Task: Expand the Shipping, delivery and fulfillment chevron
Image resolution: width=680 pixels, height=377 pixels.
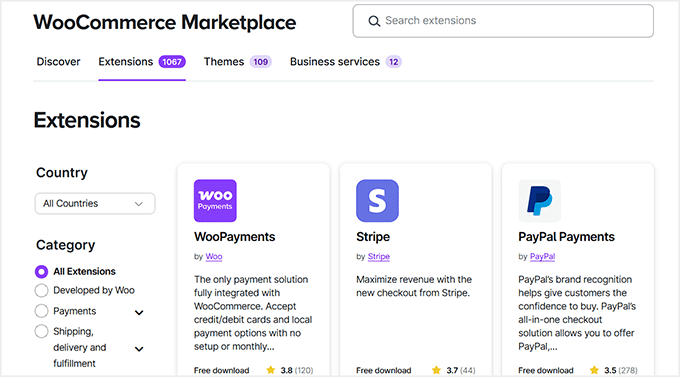Action: 139,349
